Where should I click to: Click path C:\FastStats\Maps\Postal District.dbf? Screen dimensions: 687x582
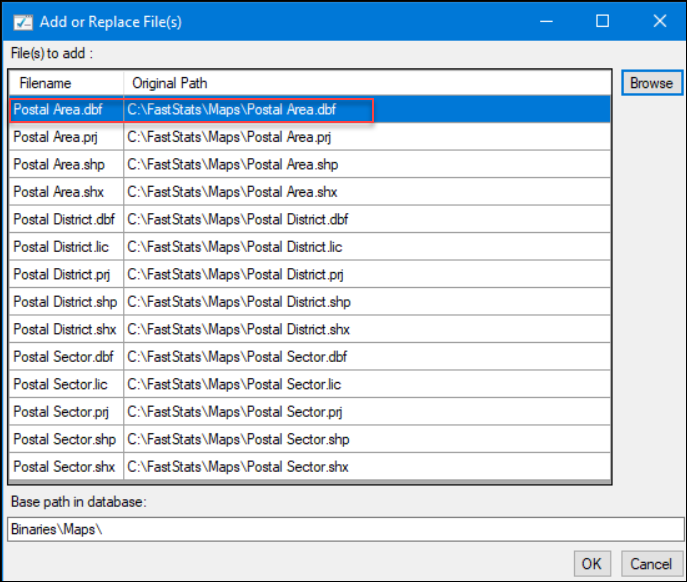click(238, 220)
